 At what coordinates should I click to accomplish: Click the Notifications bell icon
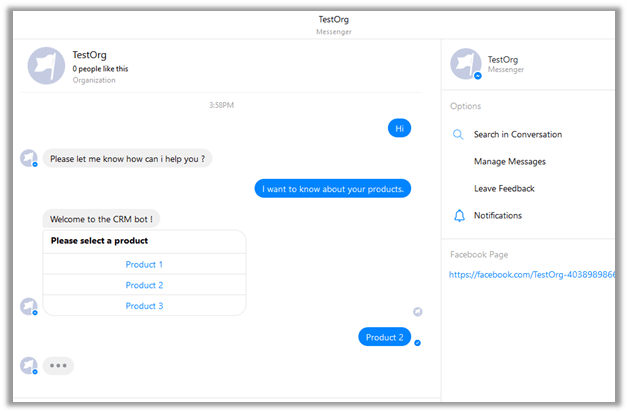point(459,216)
